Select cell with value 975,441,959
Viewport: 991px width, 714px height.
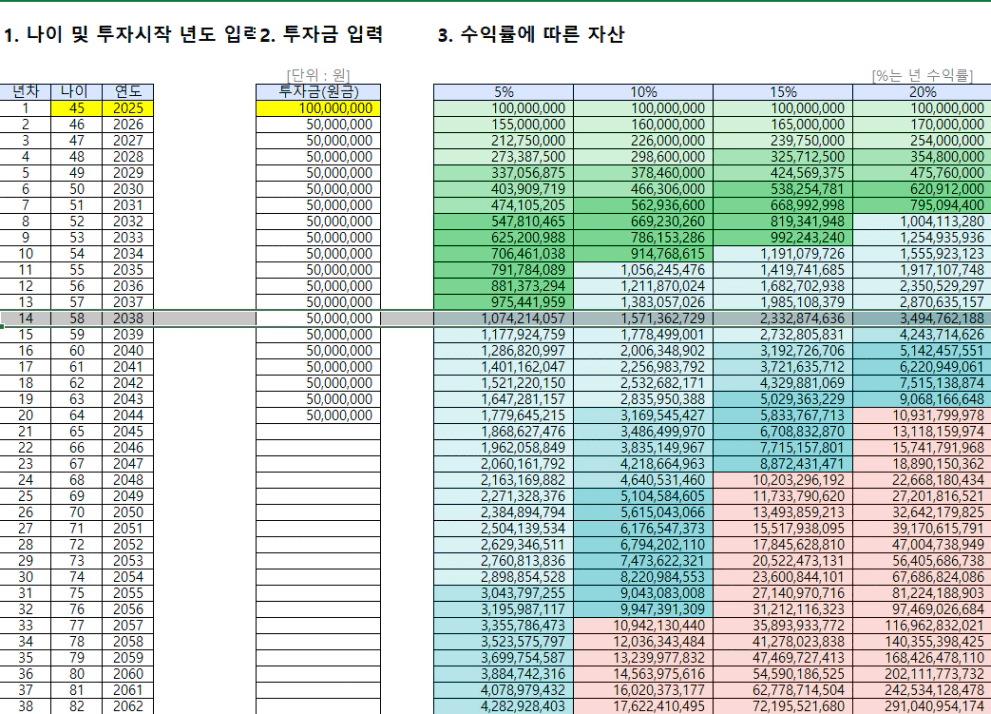pos(503,302)
